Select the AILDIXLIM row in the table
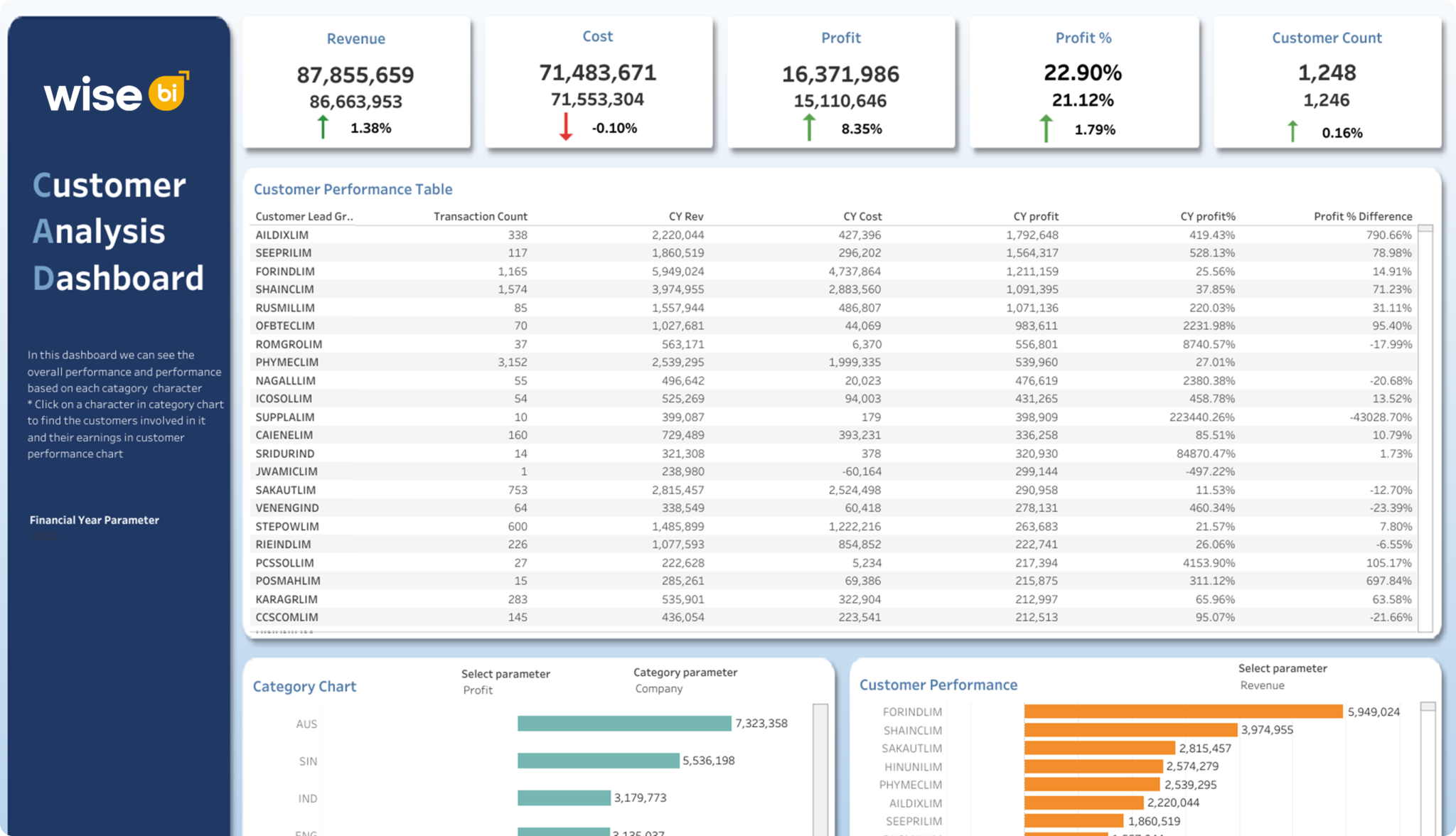Viewport: 1456px width, 836px height. [498, 234]
